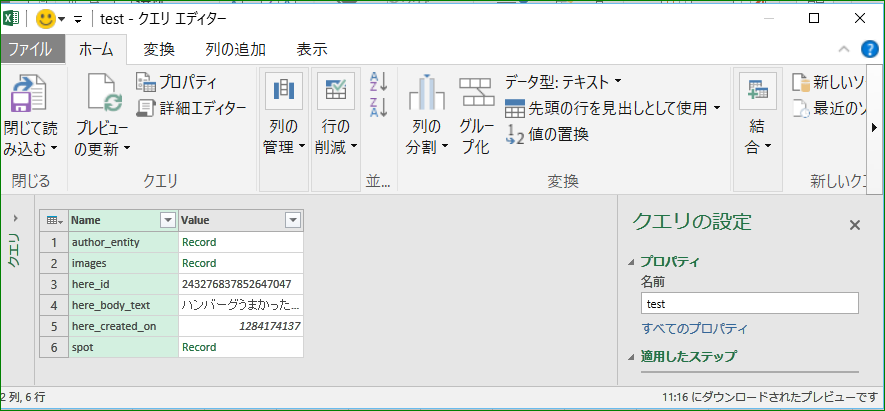Select row number 4 header
This screenshot has height=411, width=885.
pos(54,305)
